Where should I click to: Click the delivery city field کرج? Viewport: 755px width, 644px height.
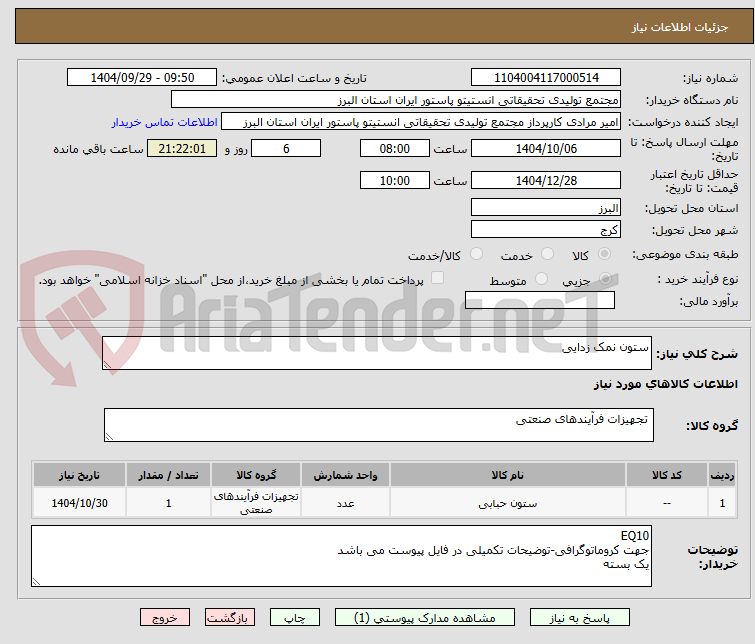coord(546,229)
